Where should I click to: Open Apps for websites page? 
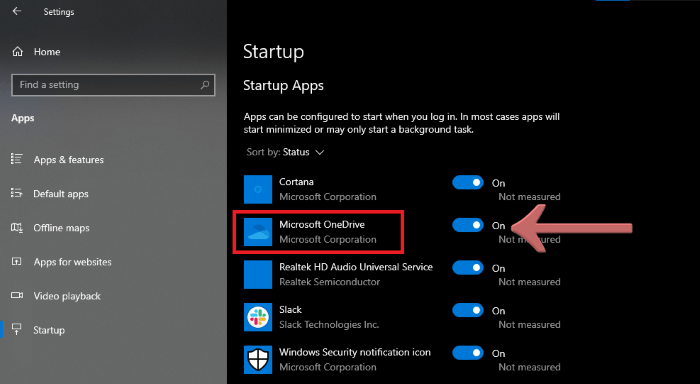(x=72, y=262)
